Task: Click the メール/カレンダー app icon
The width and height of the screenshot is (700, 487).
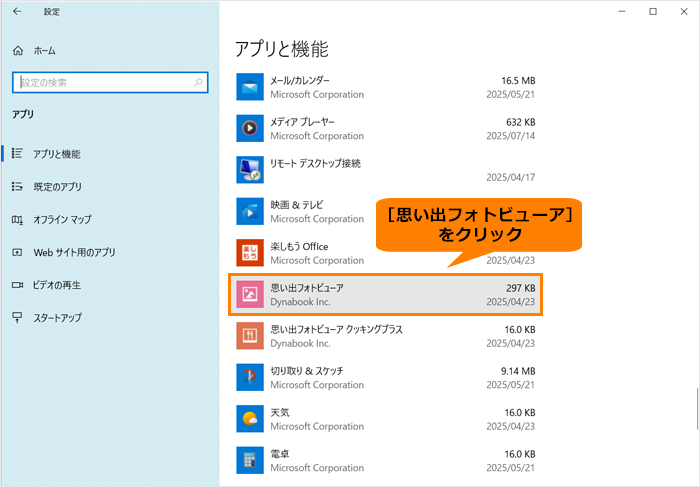Action: [250, 87]
